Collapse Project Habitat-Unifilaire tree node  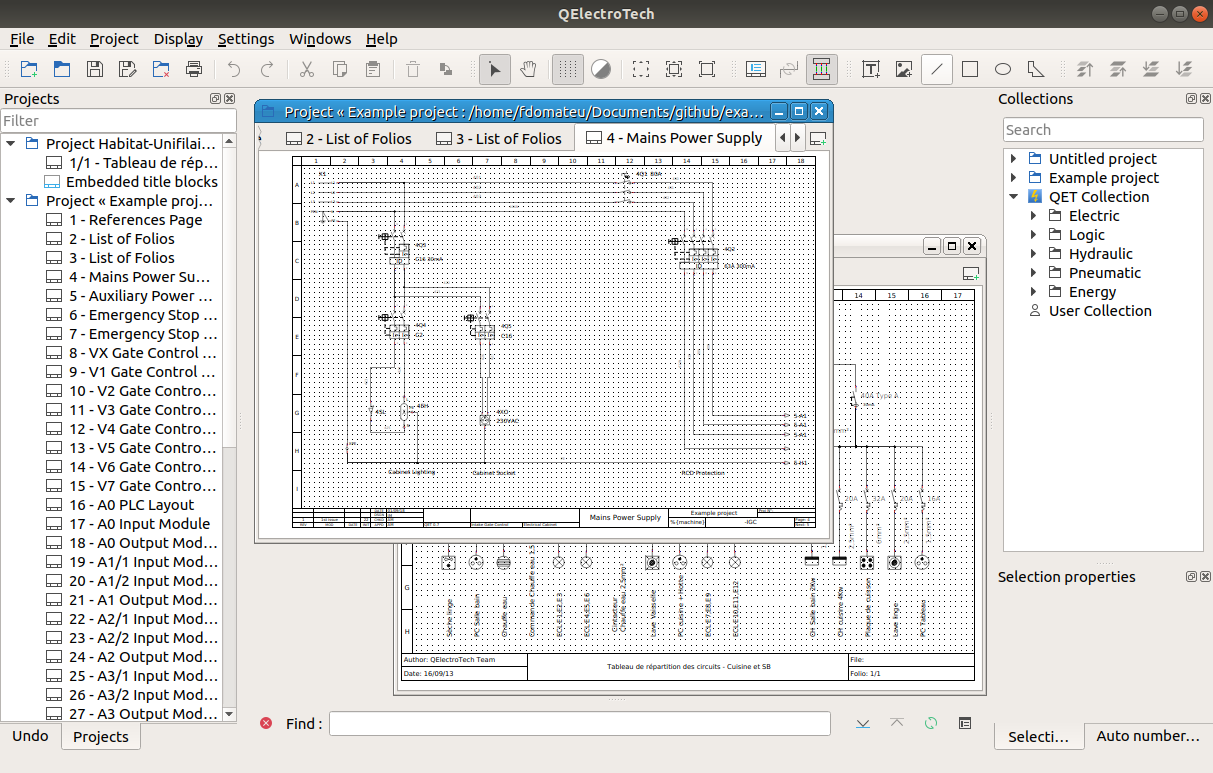click(x=11, y=144)
